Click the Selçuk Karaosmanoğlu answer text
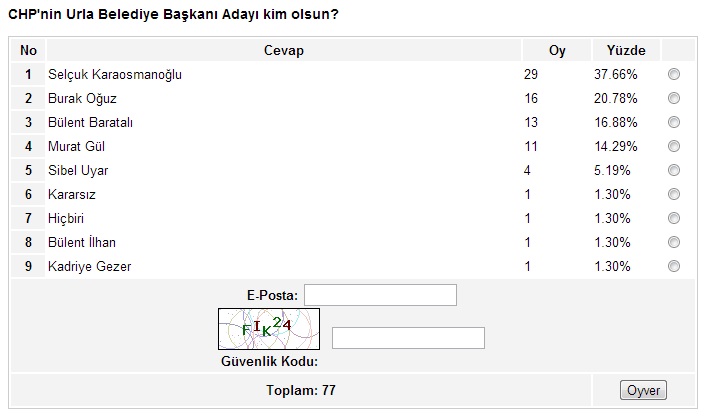 pos(115,75)
